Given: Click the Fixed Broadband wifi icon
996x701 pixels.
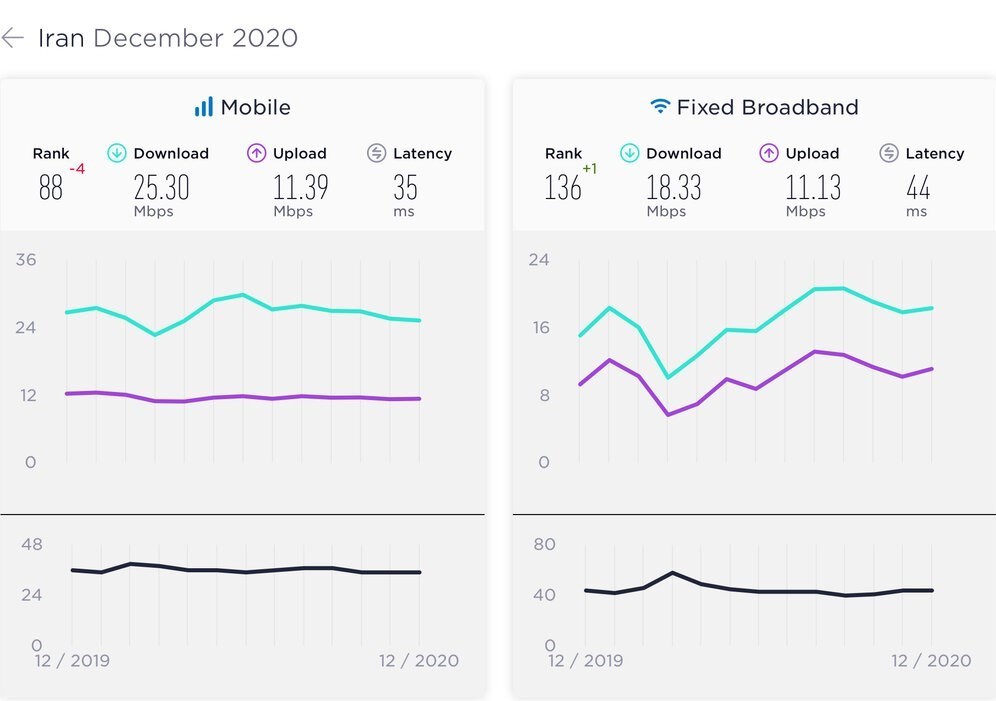Looking at the screenshot, I should pyautogui.click(x=659, y=106).
